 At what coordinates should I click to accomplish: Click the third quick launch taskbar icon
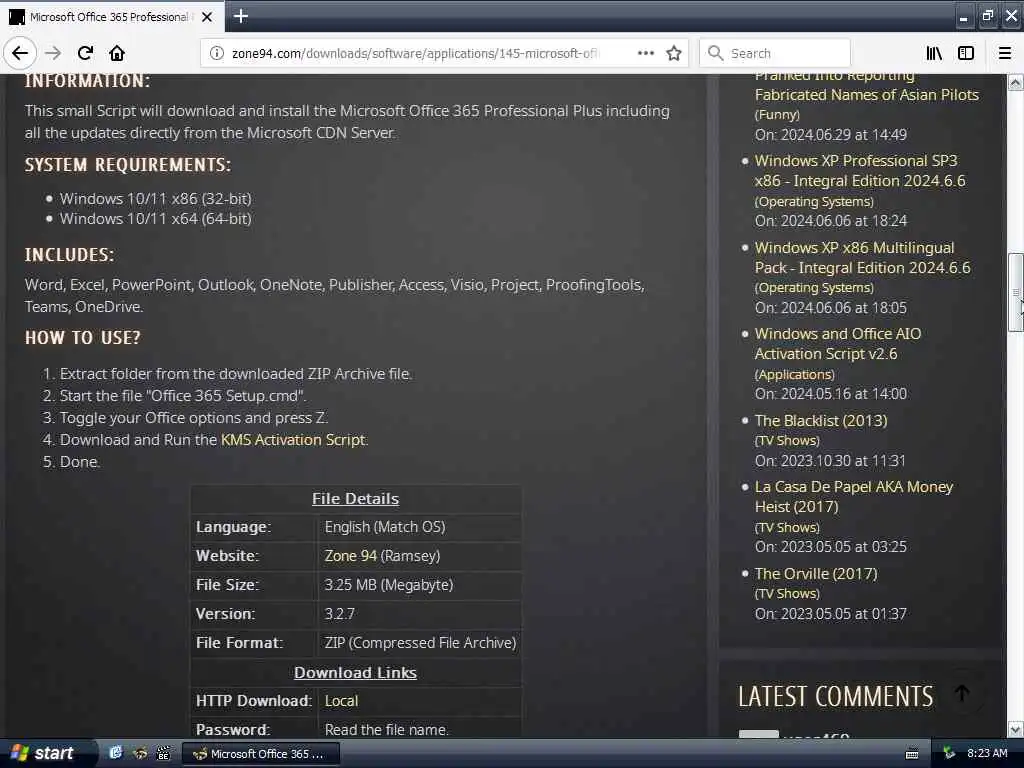[x=163, y=754]
